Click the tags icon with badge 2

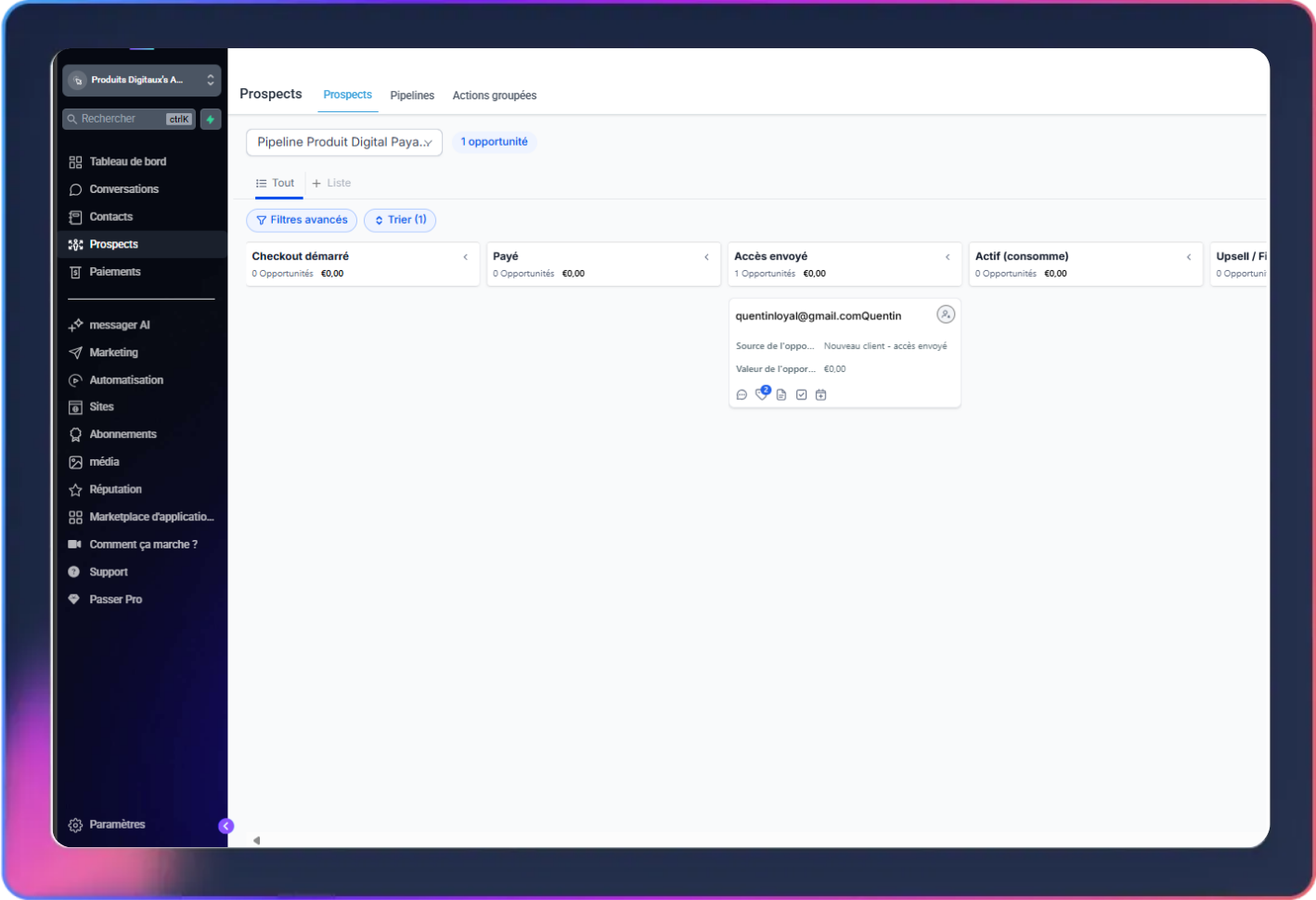coord(762,394)
